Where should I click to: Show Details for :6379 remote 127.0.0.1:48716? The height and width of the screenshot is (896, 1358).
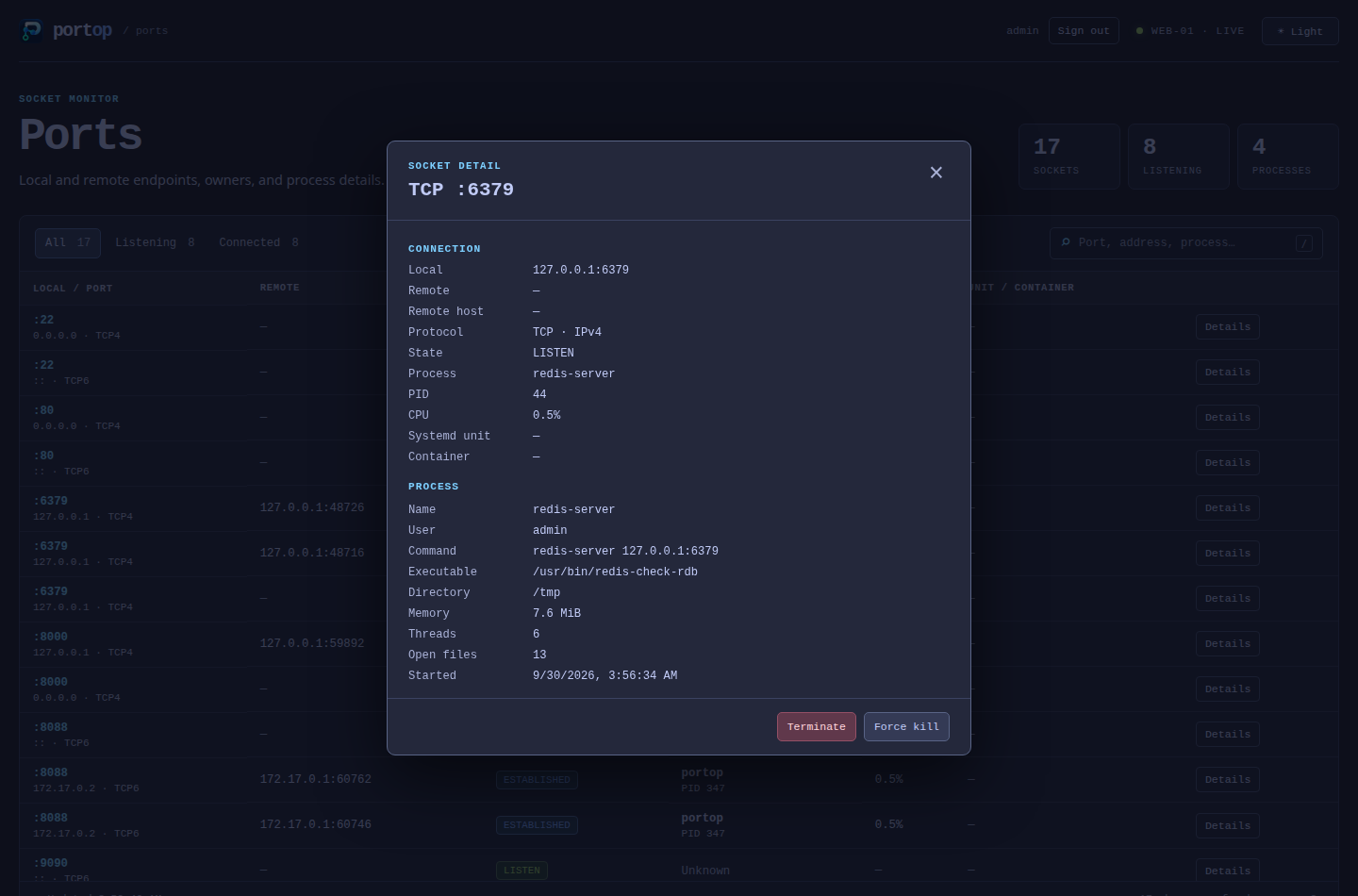1227,554
